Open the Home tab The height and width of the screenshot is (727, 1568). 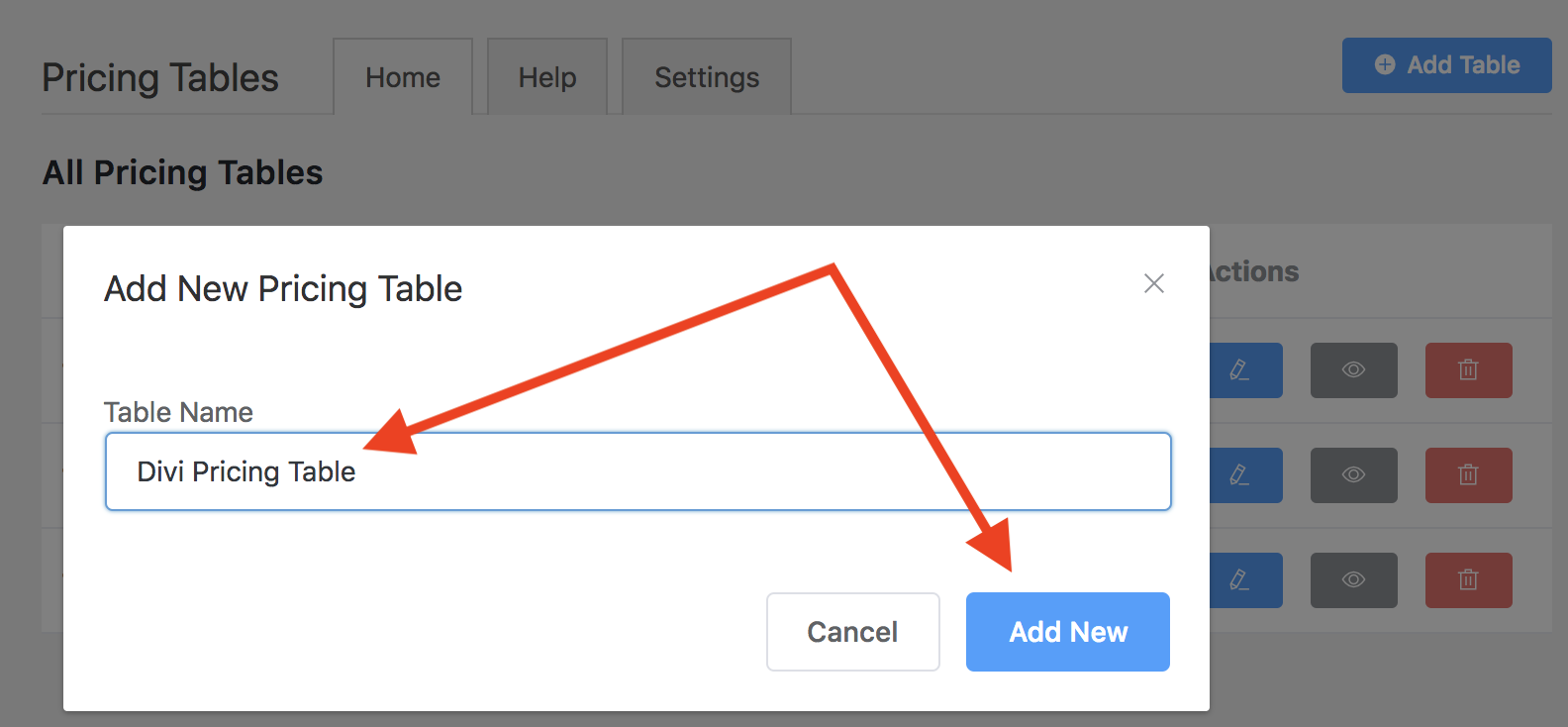403,77
